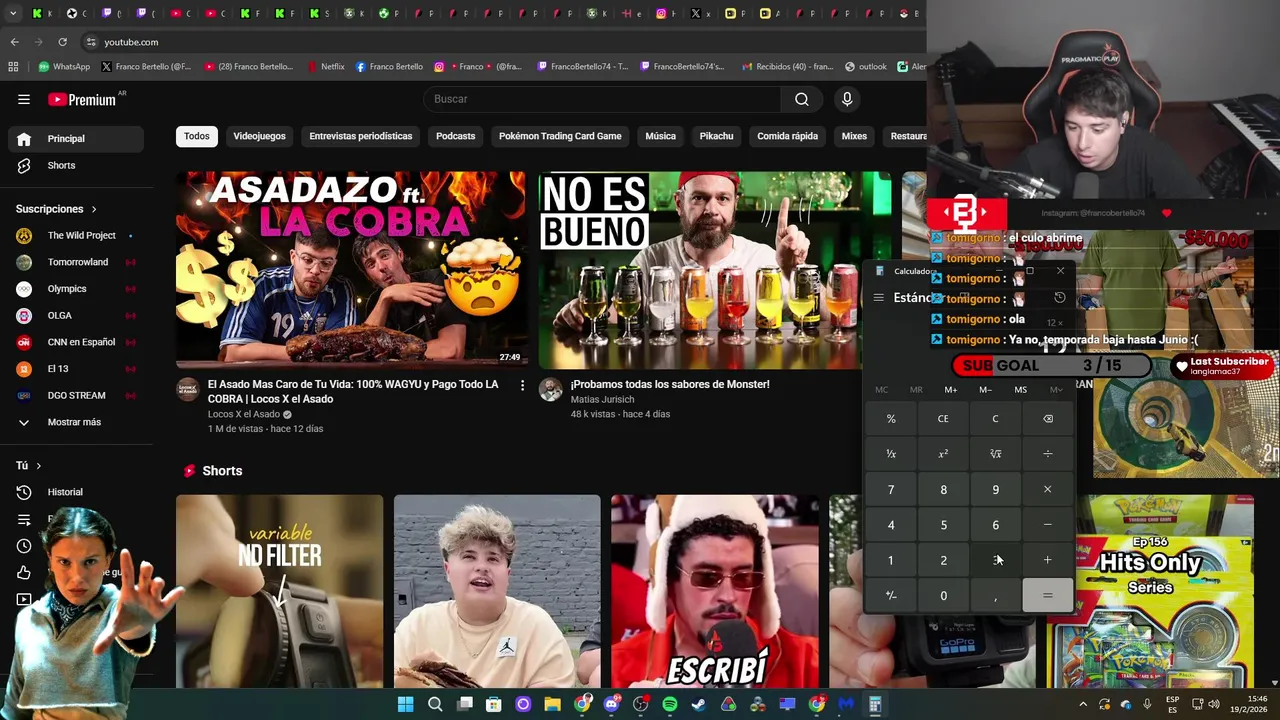Click the Calculator plus/minus sign key
The height and width of the screenshot is (720, 1280).
pos(891,596)
